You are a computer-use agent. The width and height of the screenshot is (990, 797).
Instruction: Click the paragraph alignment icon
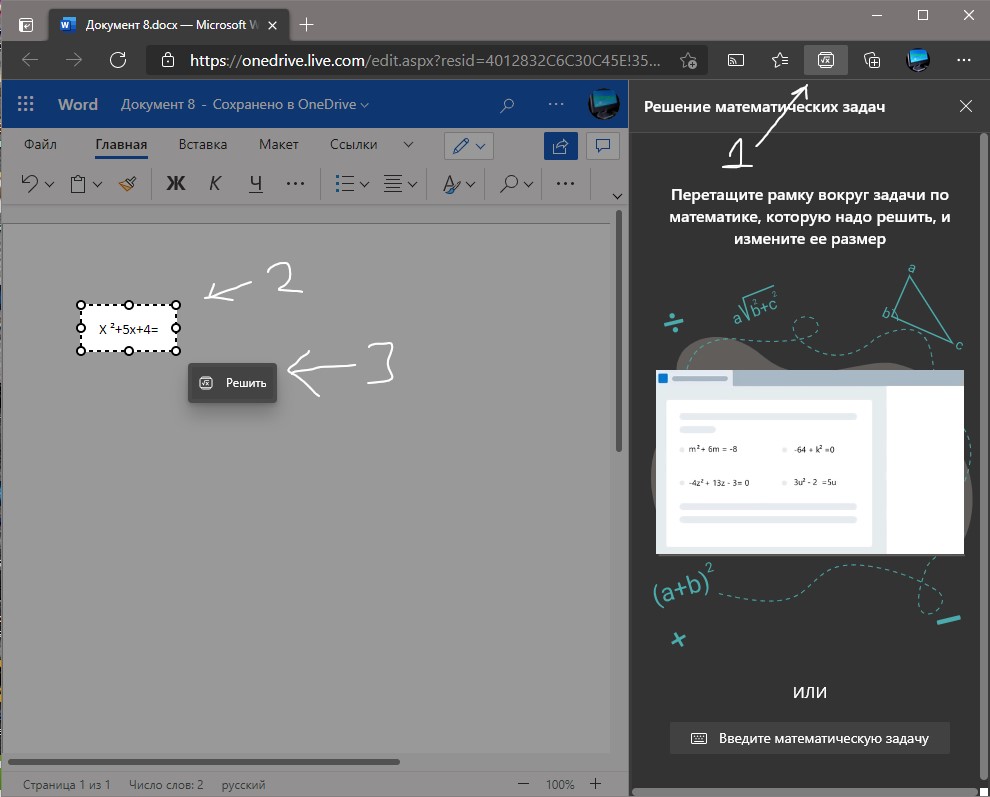pos(393,184)
